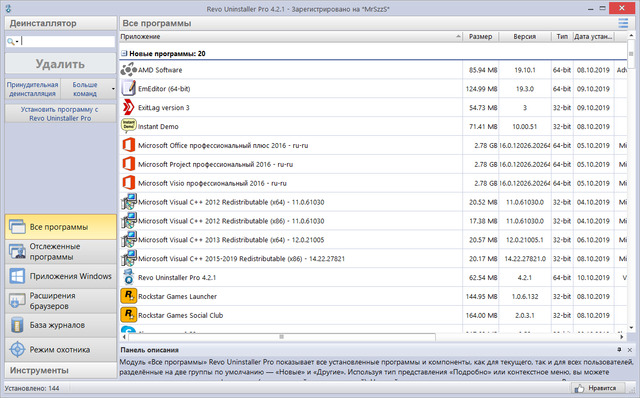
Task: Select the Instant Demo row name
Action: pyautogui.click(x=158, y=127)
